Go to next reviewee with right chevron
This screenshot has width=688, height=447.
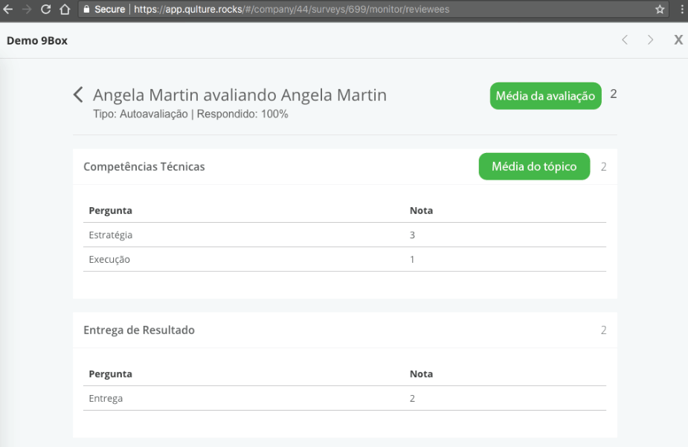[651, 40]
